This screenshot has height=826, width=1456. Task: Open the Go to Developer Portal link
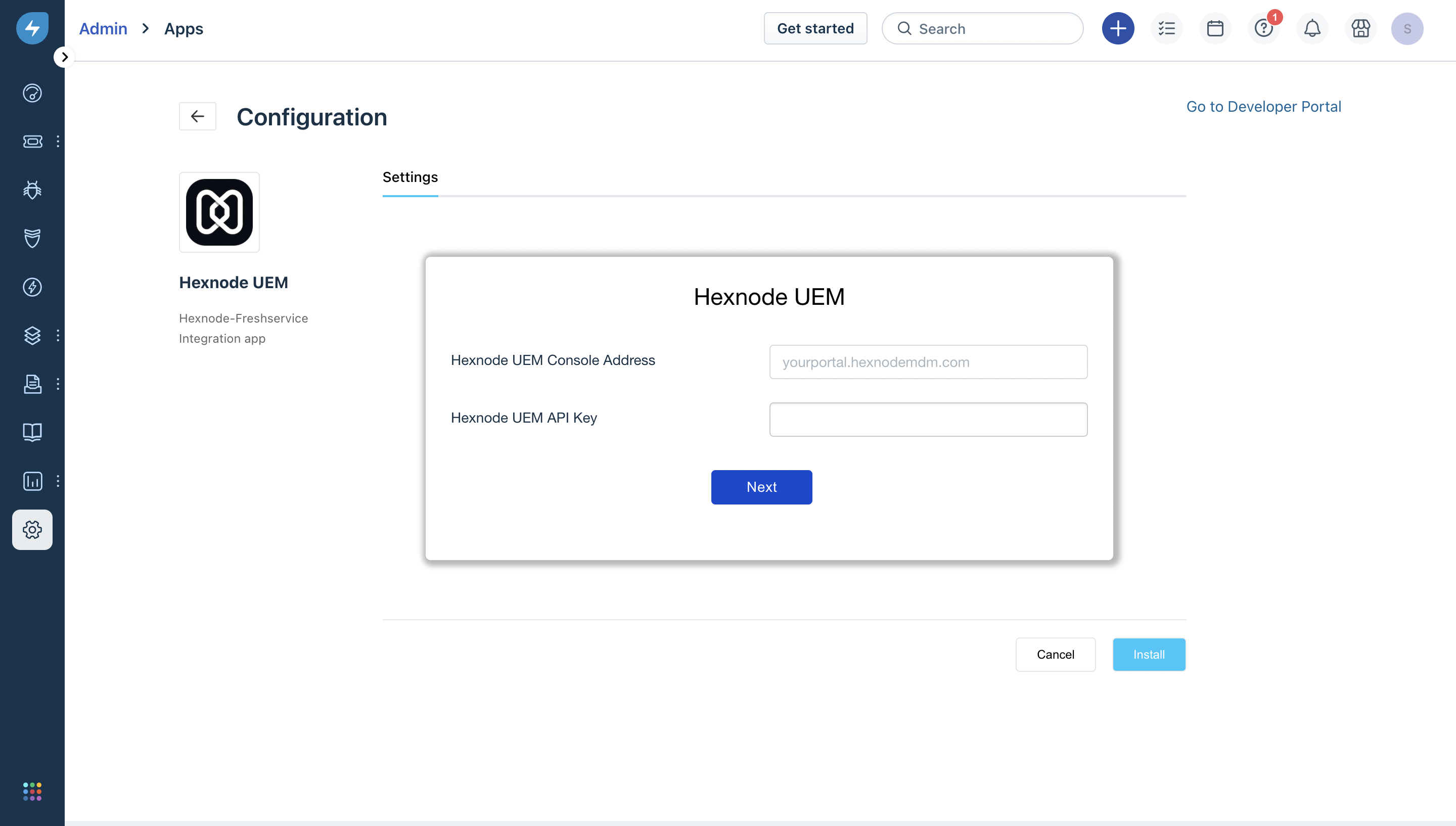point(1263,107)
